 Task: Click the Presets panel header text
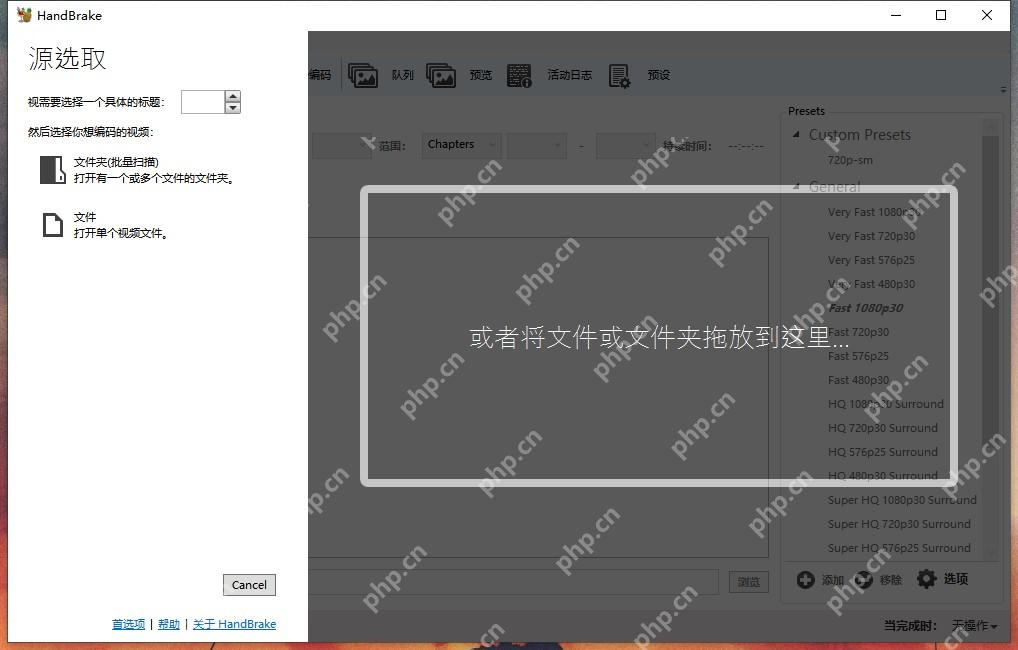tap(806, 111)
